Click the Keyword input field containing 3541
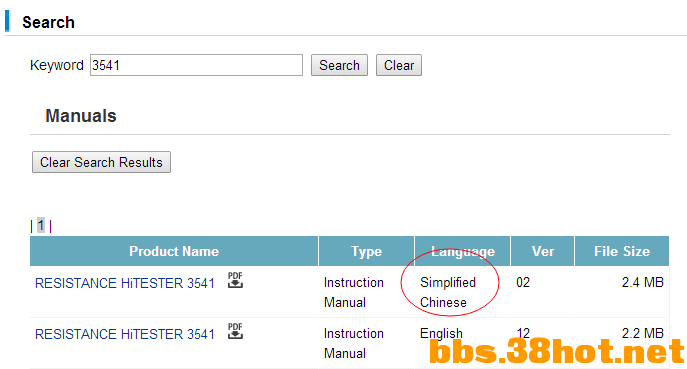 click(196, 65)
